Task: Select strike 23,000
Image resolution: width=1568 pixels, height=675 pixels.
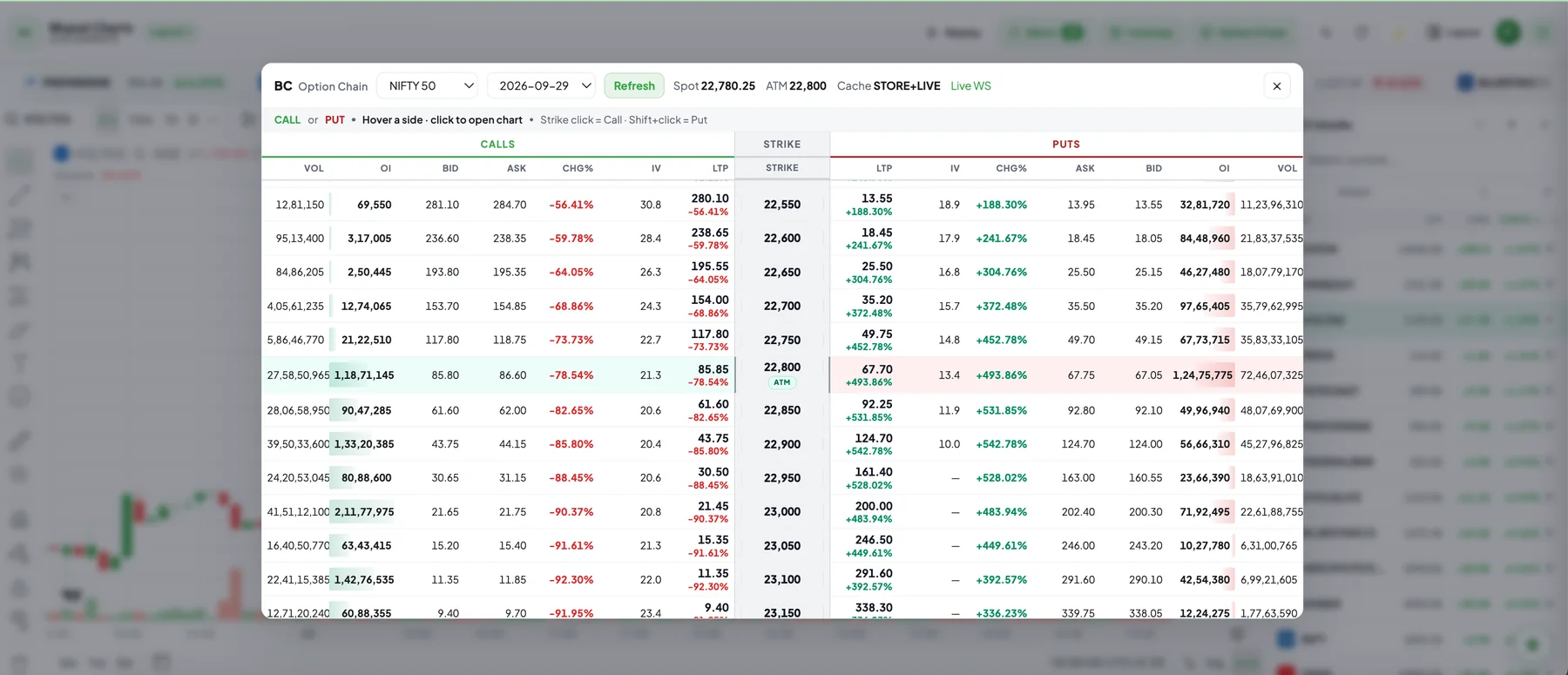Action: [x=782, y=512]
